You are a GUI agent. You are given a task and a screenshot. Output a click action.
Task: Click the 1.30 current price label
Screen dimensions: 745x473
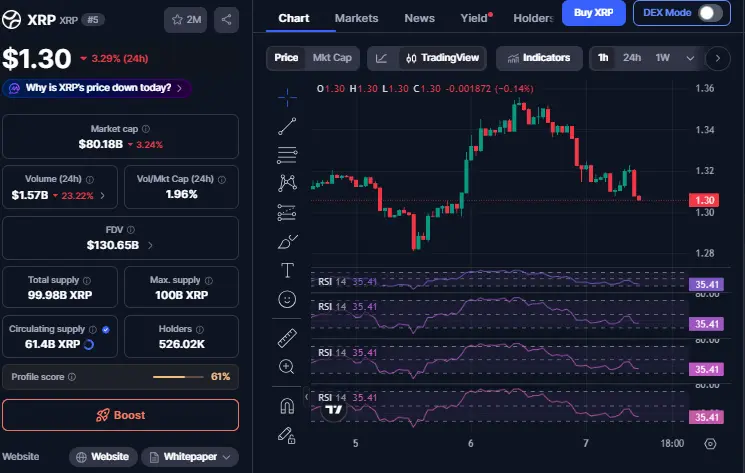(704, 200)
